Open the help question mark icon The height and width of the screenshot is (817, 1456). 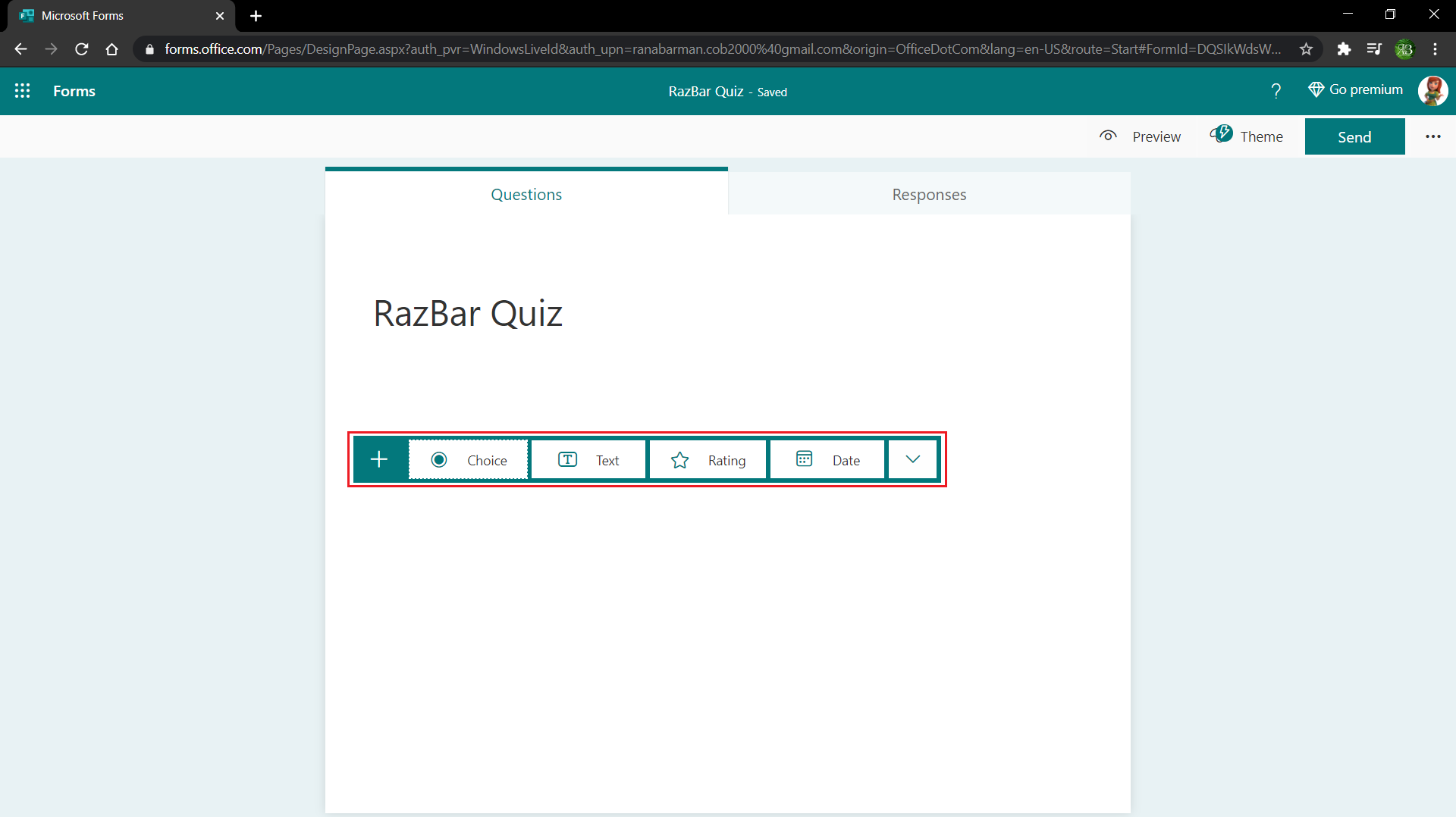(1276, 91)
